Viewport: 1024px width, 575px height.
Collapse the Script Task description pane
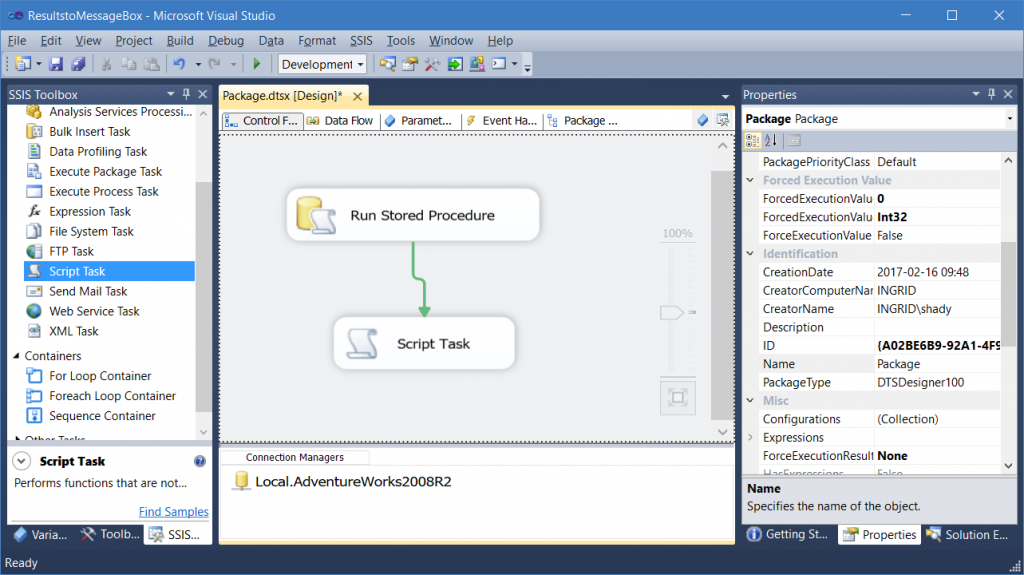(22, 461)
